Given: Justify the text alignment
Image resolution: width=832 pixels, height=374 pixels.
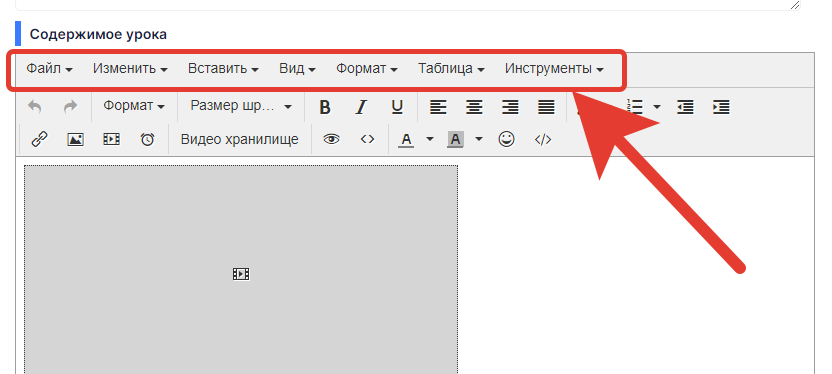Looking at the screenshot, I should [x=546, y=107].
